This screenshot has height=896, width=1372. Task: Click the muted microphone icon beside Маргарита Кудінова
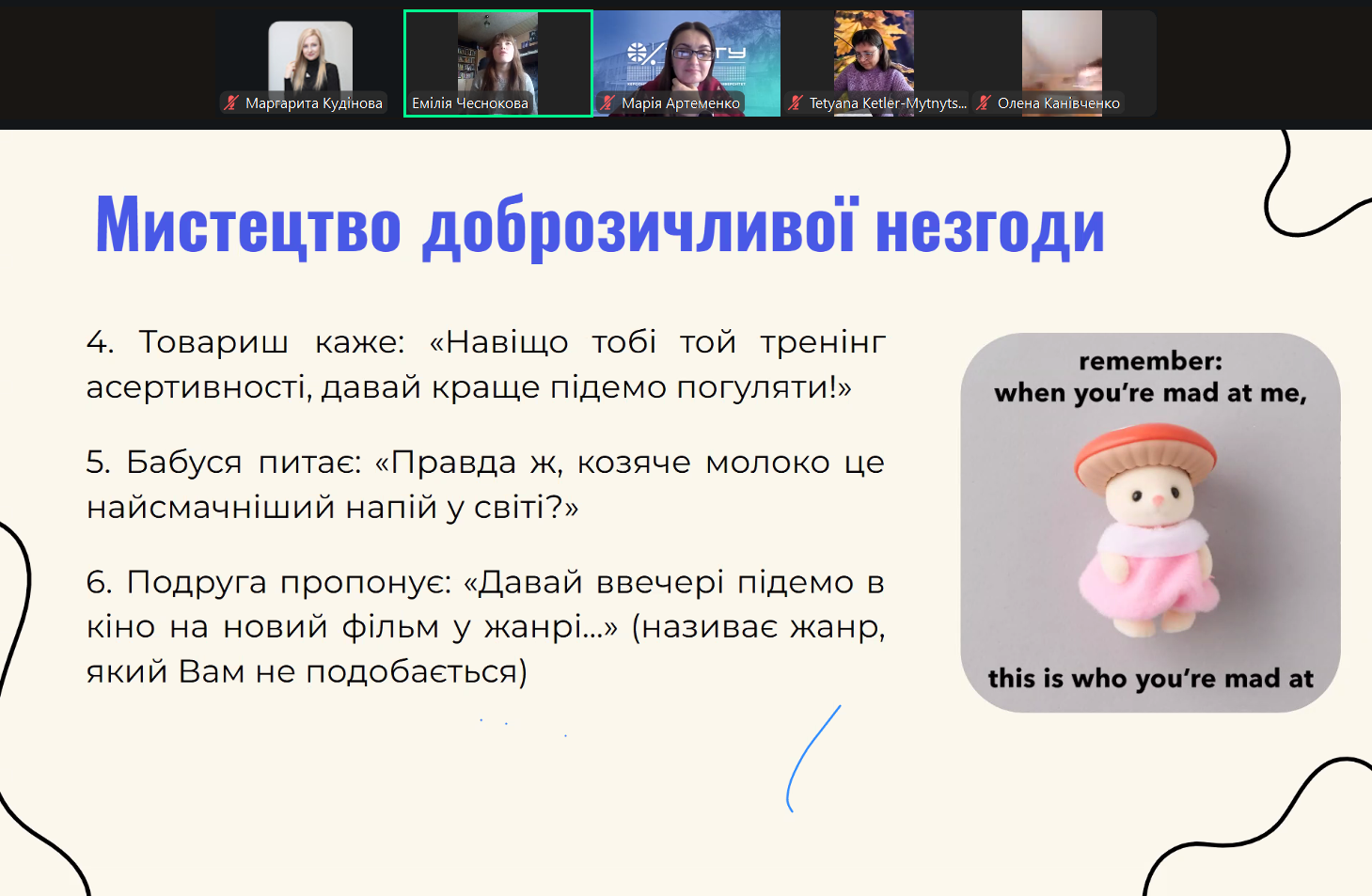click(231, 103)
